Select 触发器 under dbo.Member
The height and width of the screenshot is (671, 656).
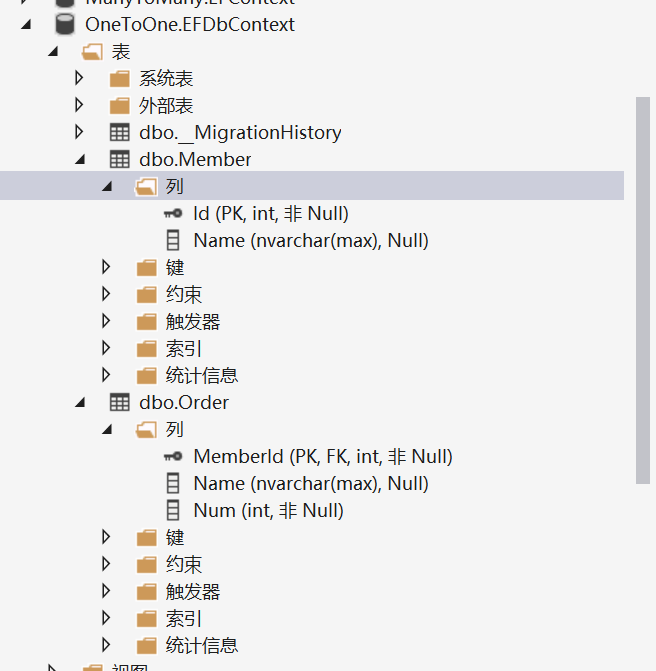tap(193, 321)
